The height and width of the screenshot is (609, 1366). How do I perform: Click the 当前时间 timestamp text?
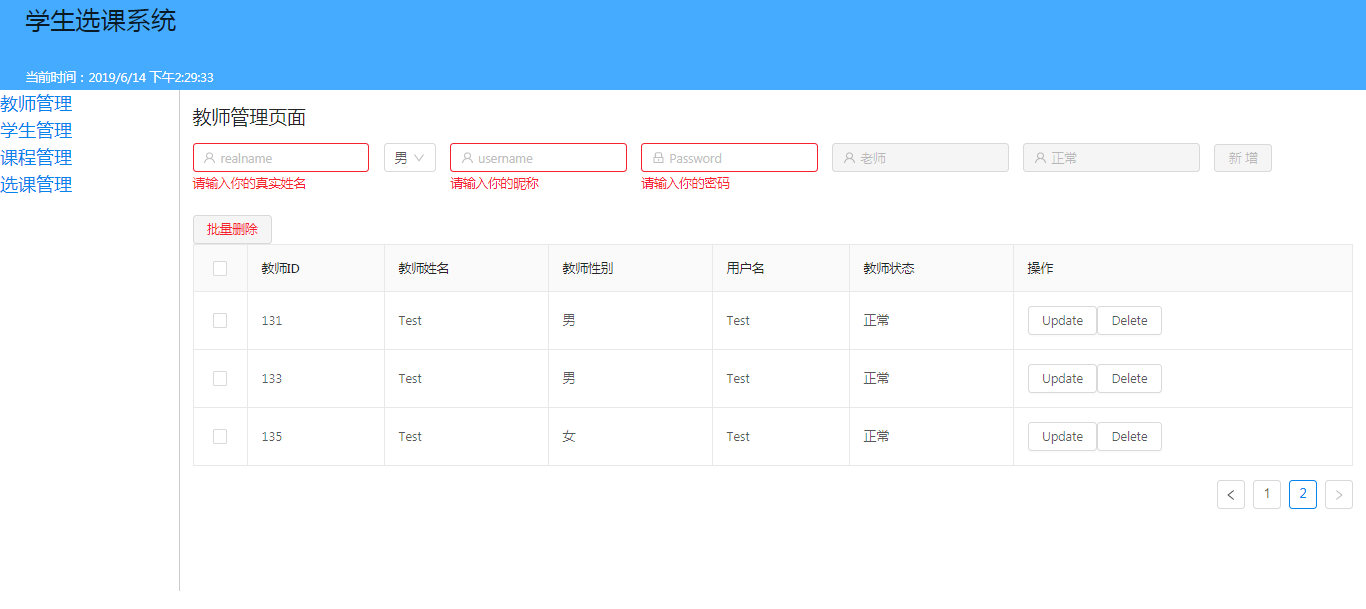pyautogui.click(x=119, y=77)
